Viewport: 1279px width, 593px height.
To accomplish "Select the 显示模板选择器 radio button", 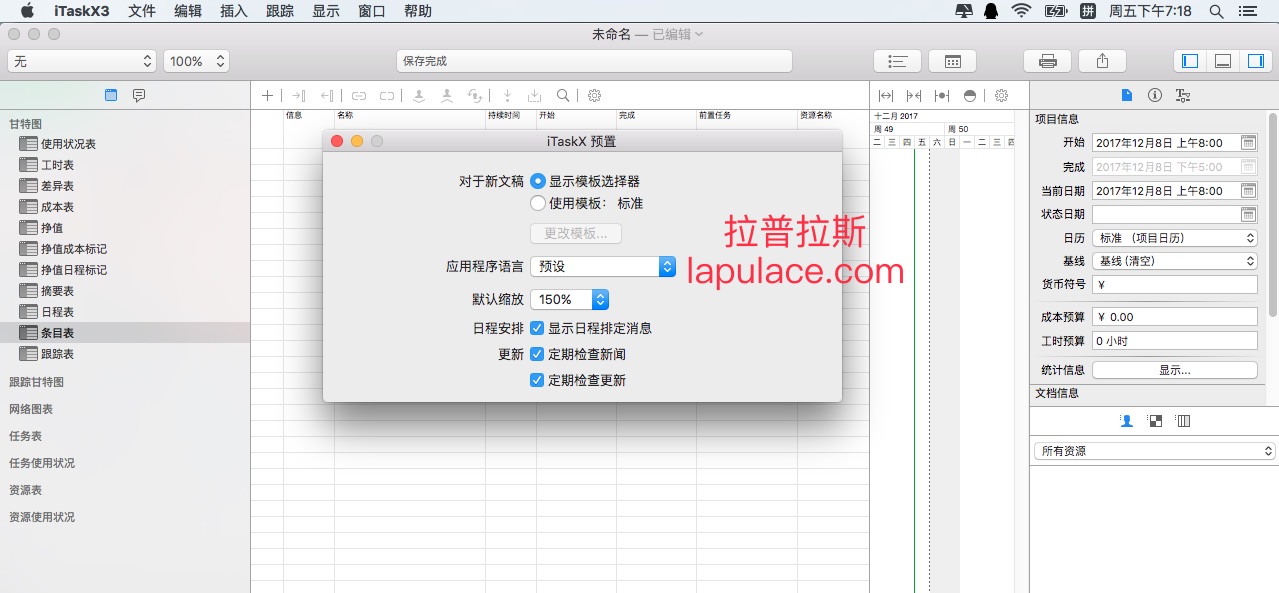I will [538, 181].
